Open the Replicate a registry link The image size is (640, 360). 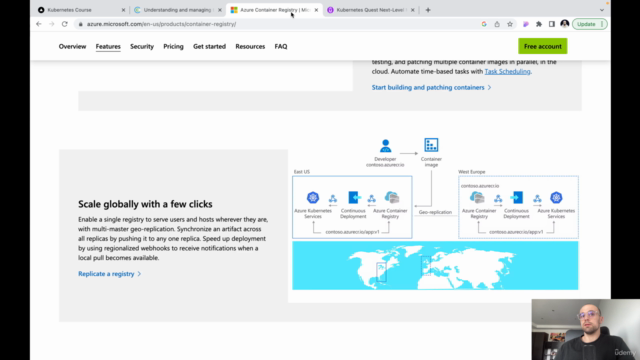coord(109,274)
